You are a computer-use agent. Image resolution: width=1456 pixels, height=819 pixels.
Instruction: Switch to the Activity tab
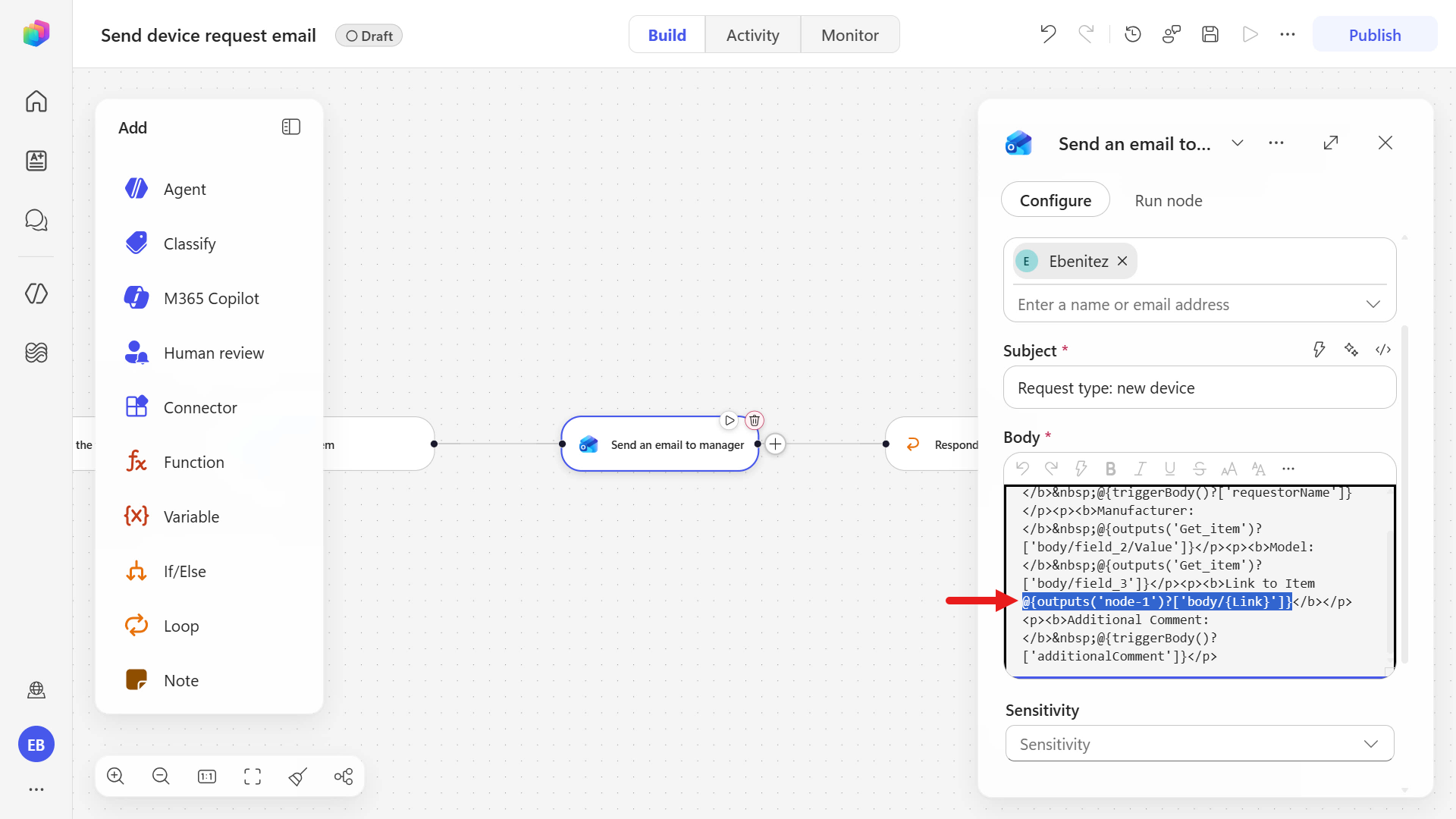(x=752, y=35)
